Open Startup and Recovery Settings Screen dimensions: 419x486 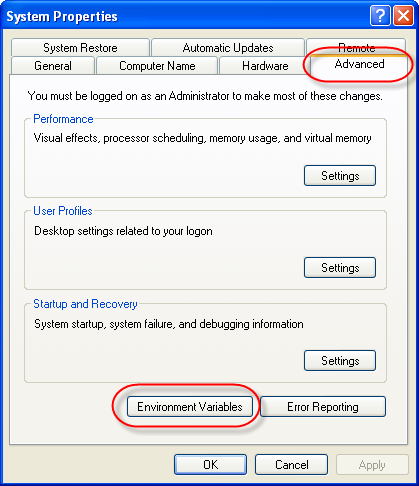[340, 361]
